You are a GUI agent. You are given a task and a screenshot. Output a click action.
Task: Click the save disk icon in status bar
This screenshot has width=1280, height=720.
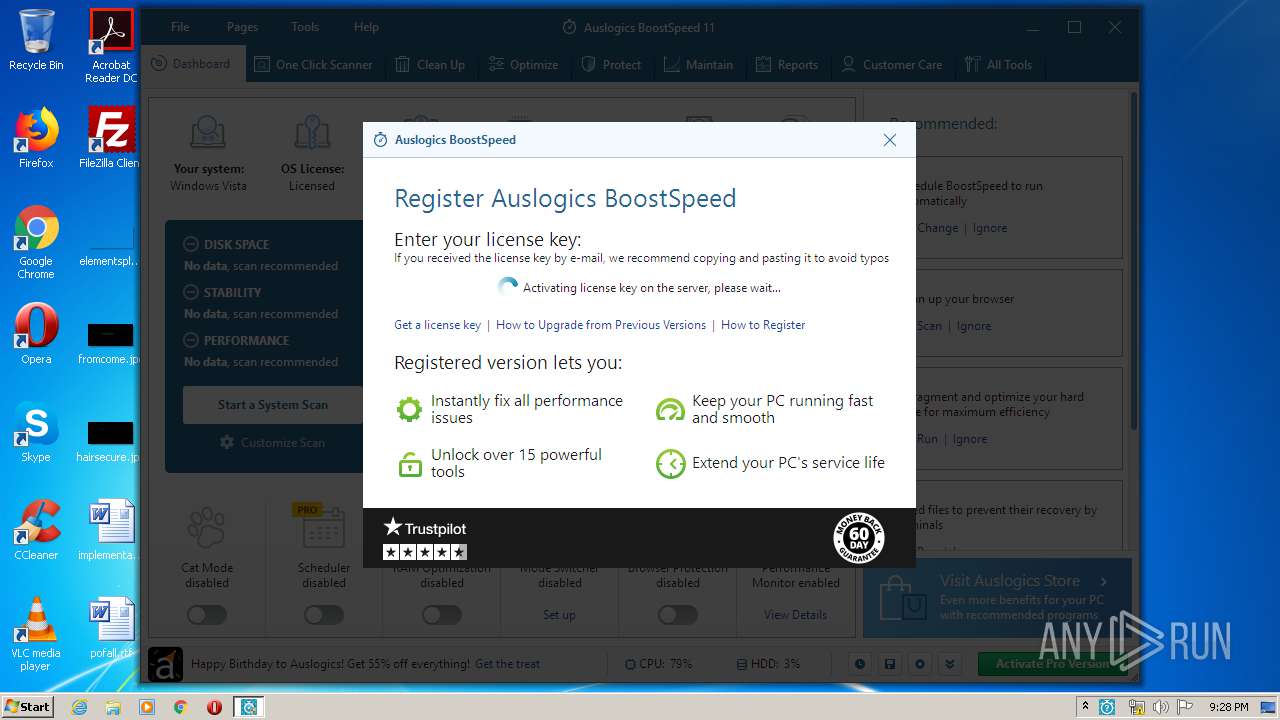coord(889,664)
